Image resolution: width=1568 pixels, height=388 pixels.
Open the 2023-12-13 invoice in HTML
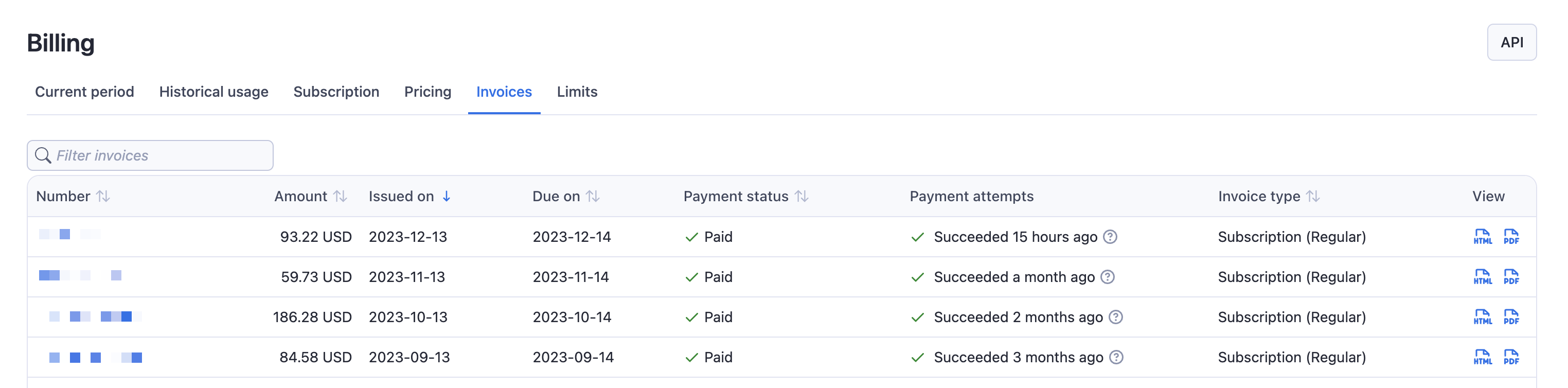point(1482,236)
